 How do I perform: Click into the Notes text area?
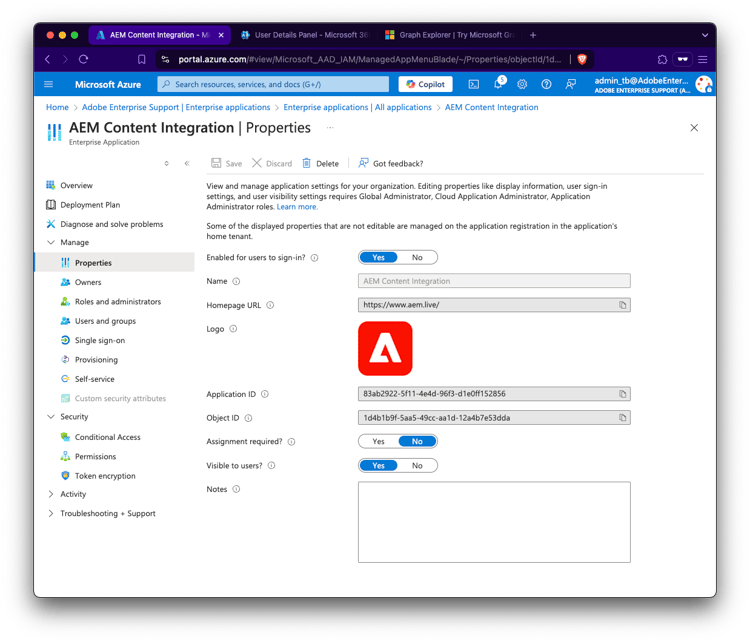[x=494, y=522]
